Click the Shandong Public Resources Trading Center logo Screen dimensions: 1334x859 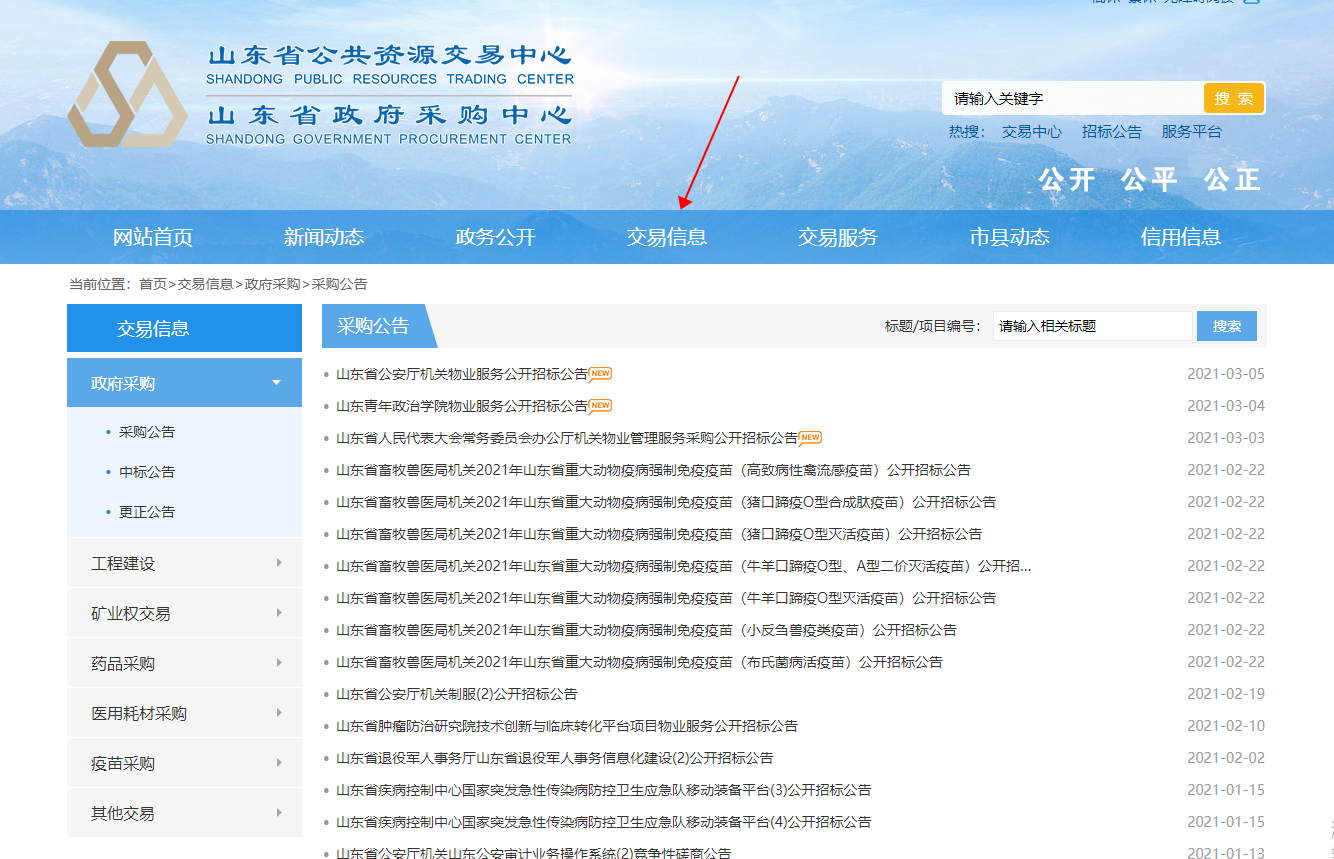127,95
